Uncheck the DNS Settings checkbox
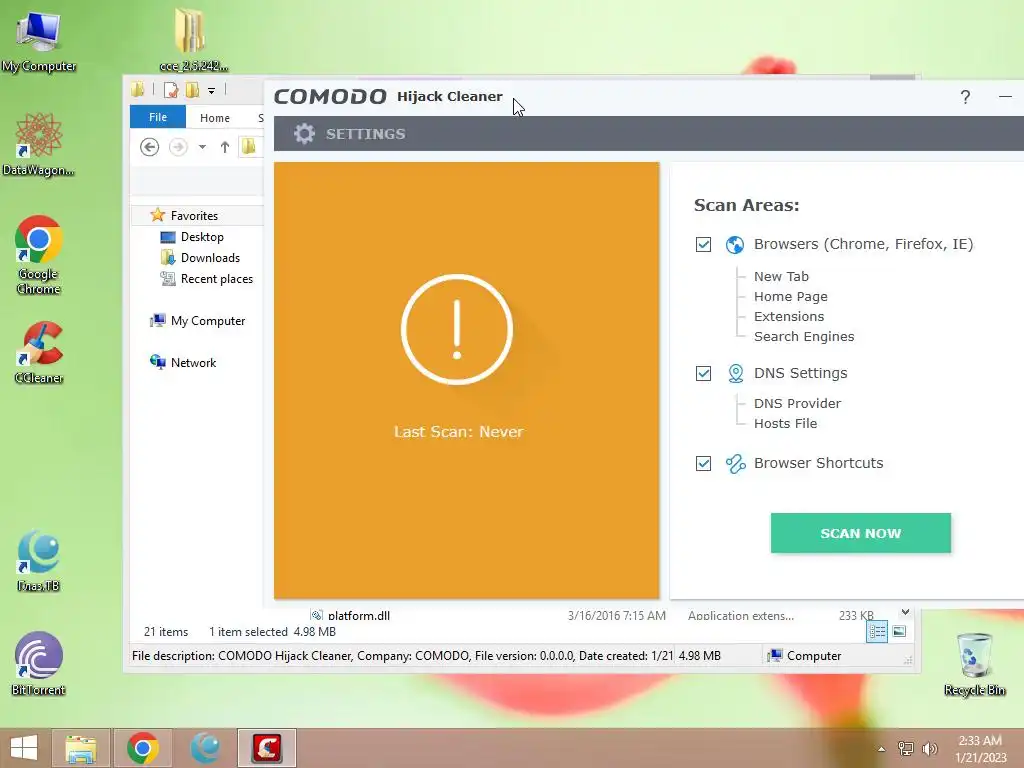Screen dimensions: 1024x768 pos(703,374)
